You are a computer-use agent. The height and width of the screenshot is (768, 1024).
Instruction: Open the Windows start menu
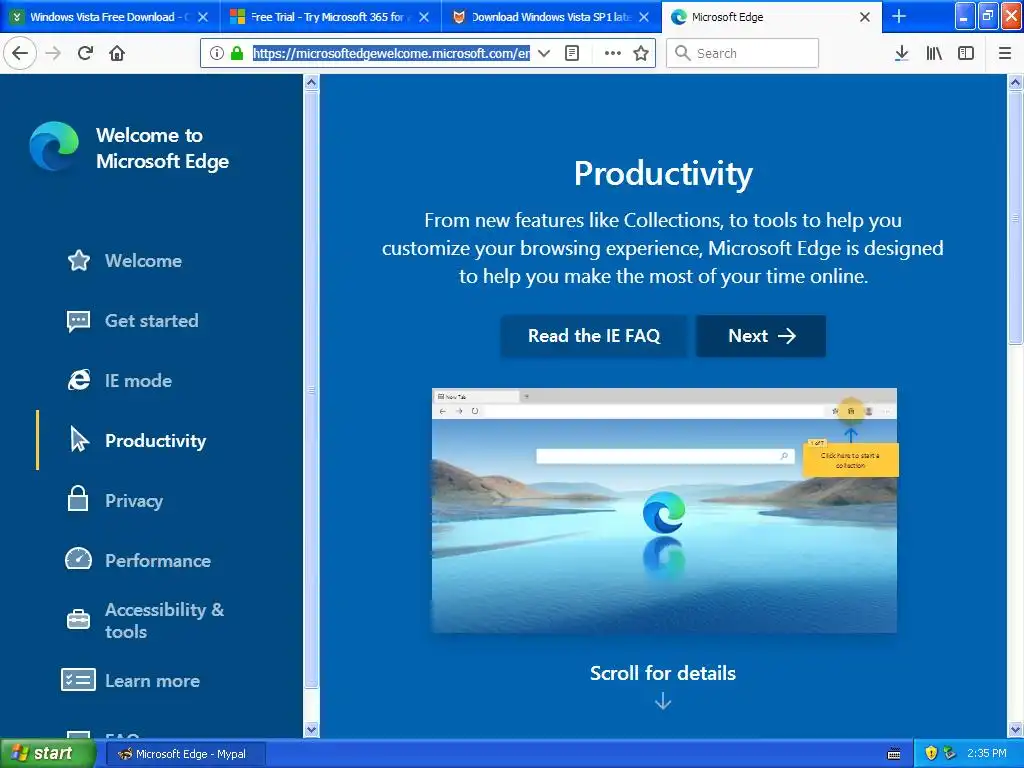tap(48, 754)
